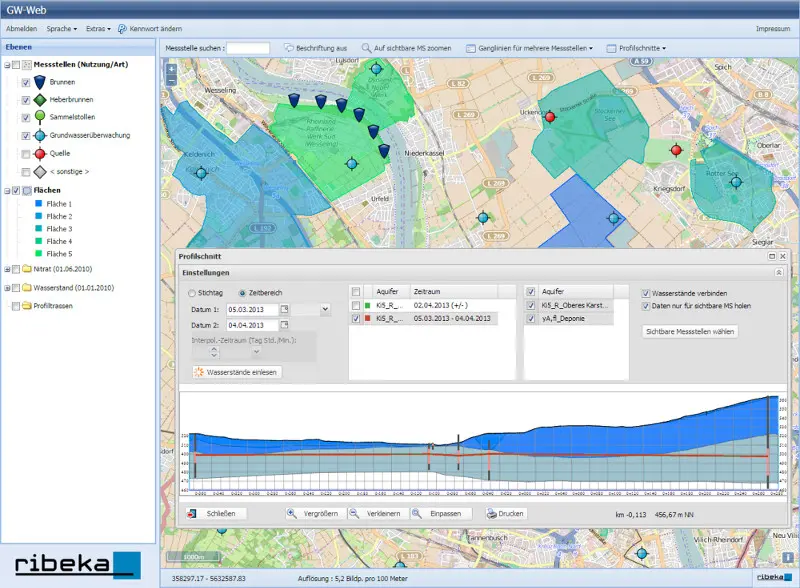800x588 pixels.
Task: Click the map zoom-out minus button
Action: (x=171, y=80)
